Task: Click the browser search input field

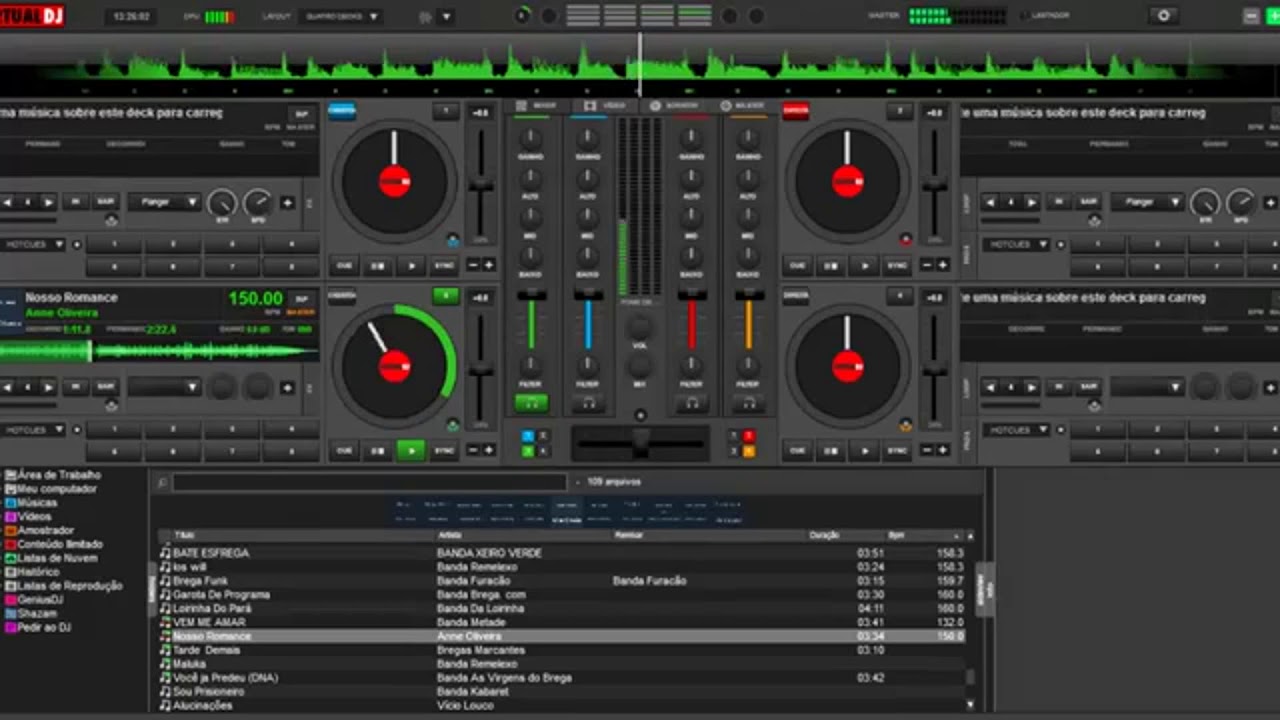Action: pyautogui.click(x=369, y=483)
